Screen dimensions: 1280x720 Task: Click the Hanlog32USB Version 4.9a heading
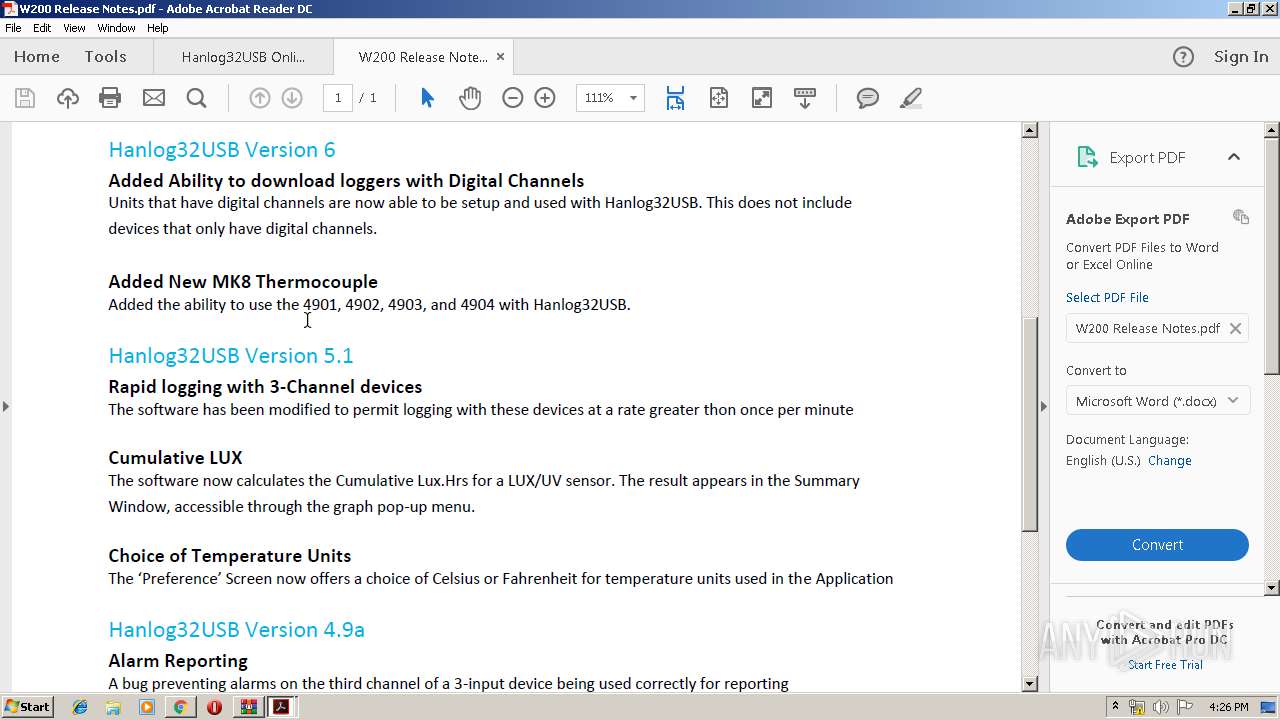click(236, 630)
